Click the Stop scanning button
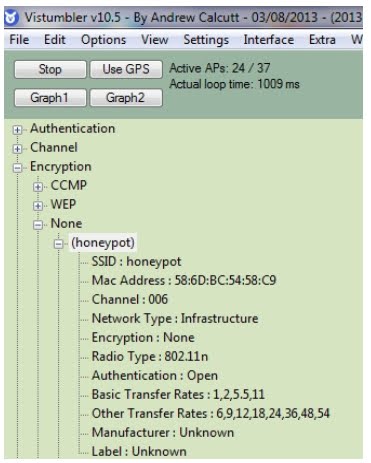The height and width of the screenshot is (463, 371). point(50,69)
